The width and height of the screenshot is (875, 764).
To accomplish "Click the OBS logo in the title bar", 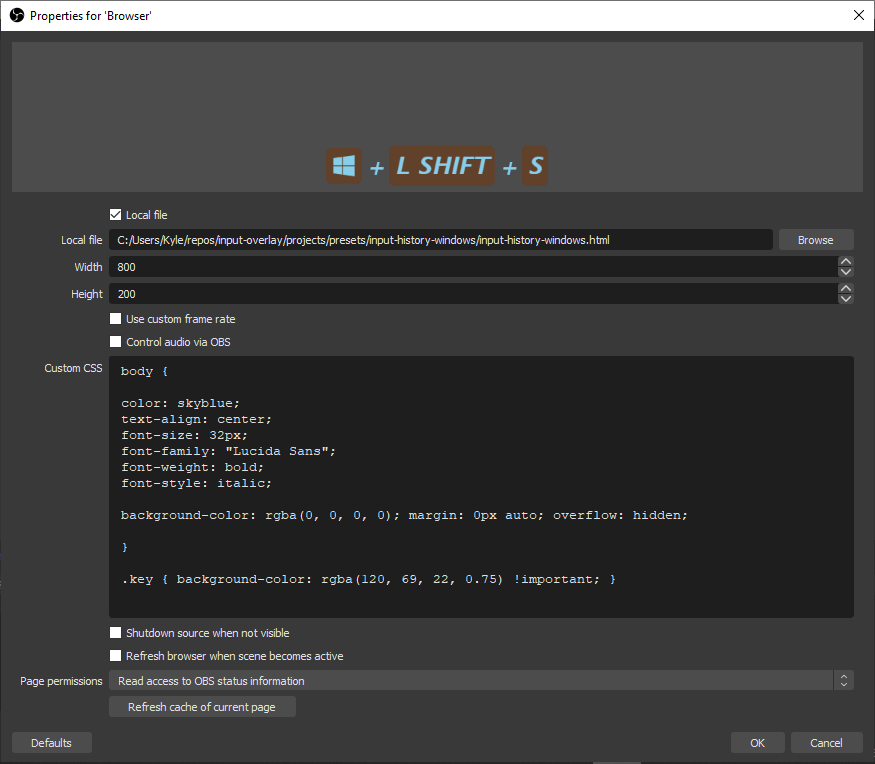I will click(x=15, y=15).
